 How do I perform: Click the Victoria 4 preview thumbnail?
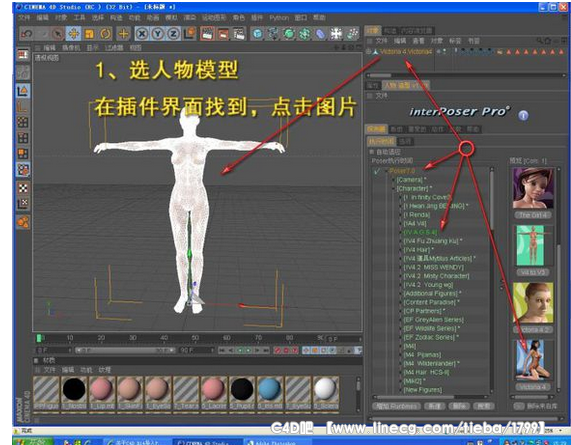tap(533, 360)
